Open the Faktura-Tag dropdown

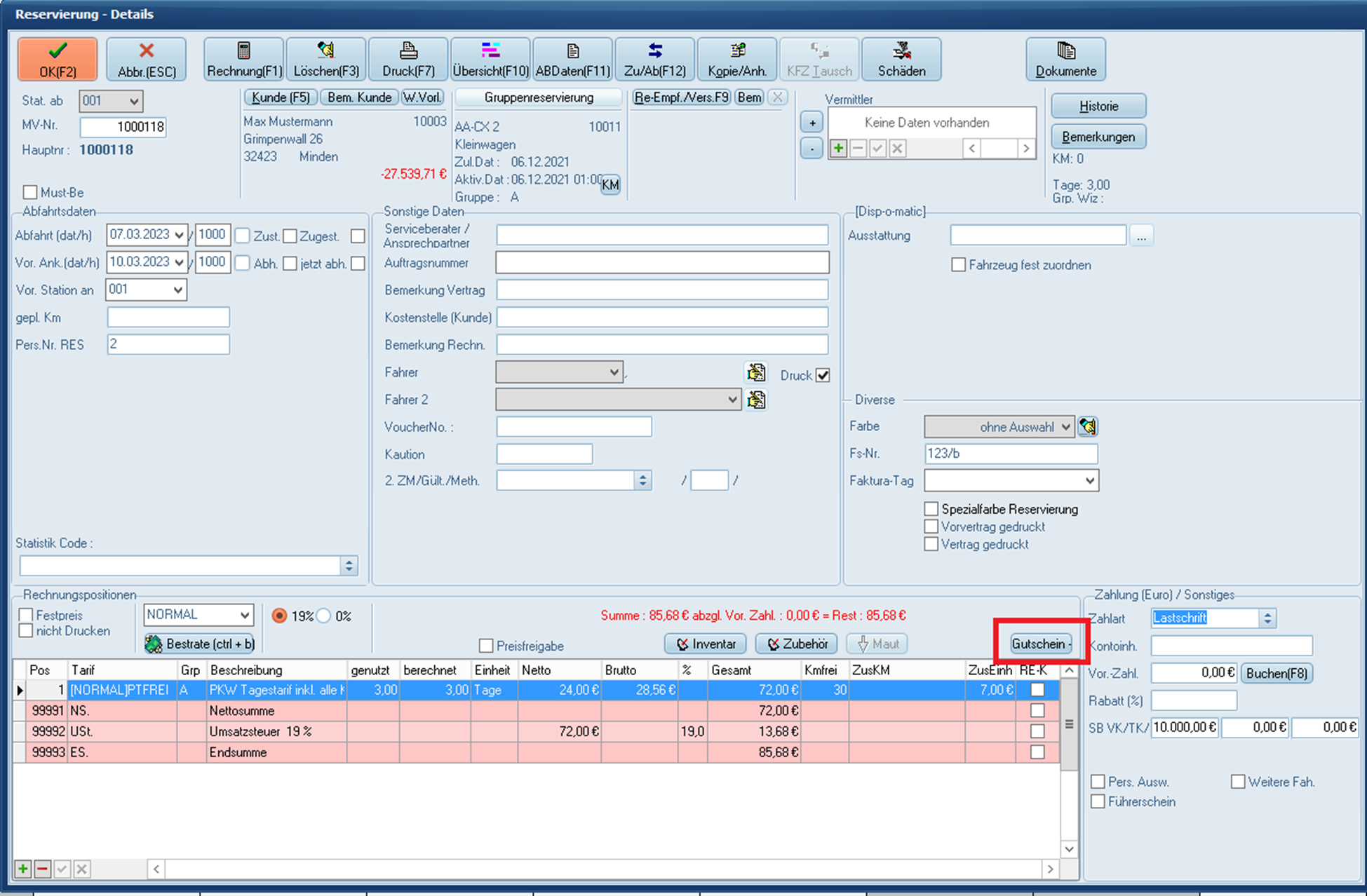[1089, 480]
